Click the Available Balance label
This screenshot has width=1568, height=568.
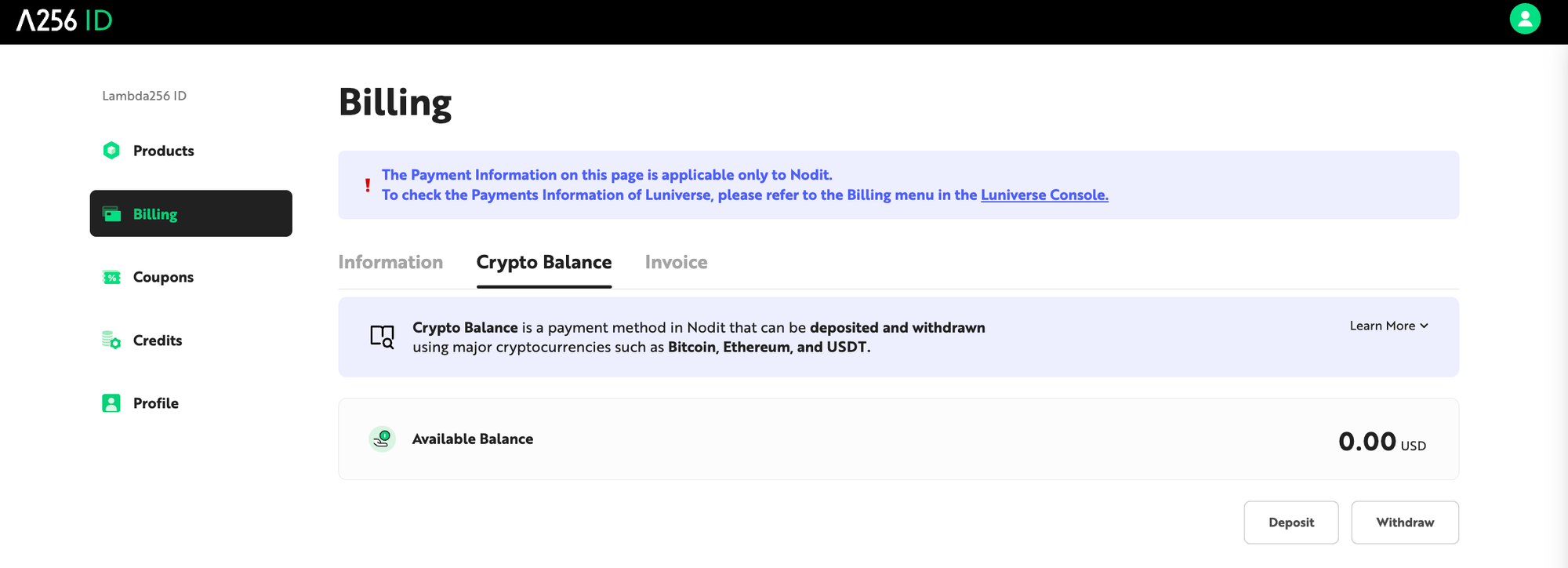[x=473, y=439]
